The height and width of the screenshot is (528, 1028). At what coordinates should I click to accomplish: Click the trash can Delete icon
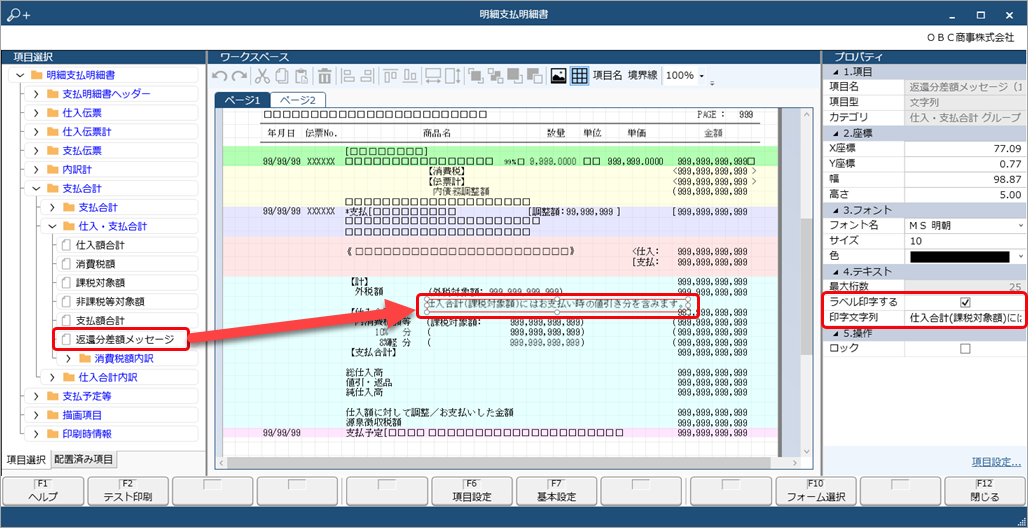pyautogui.click(x=325, y=76)
